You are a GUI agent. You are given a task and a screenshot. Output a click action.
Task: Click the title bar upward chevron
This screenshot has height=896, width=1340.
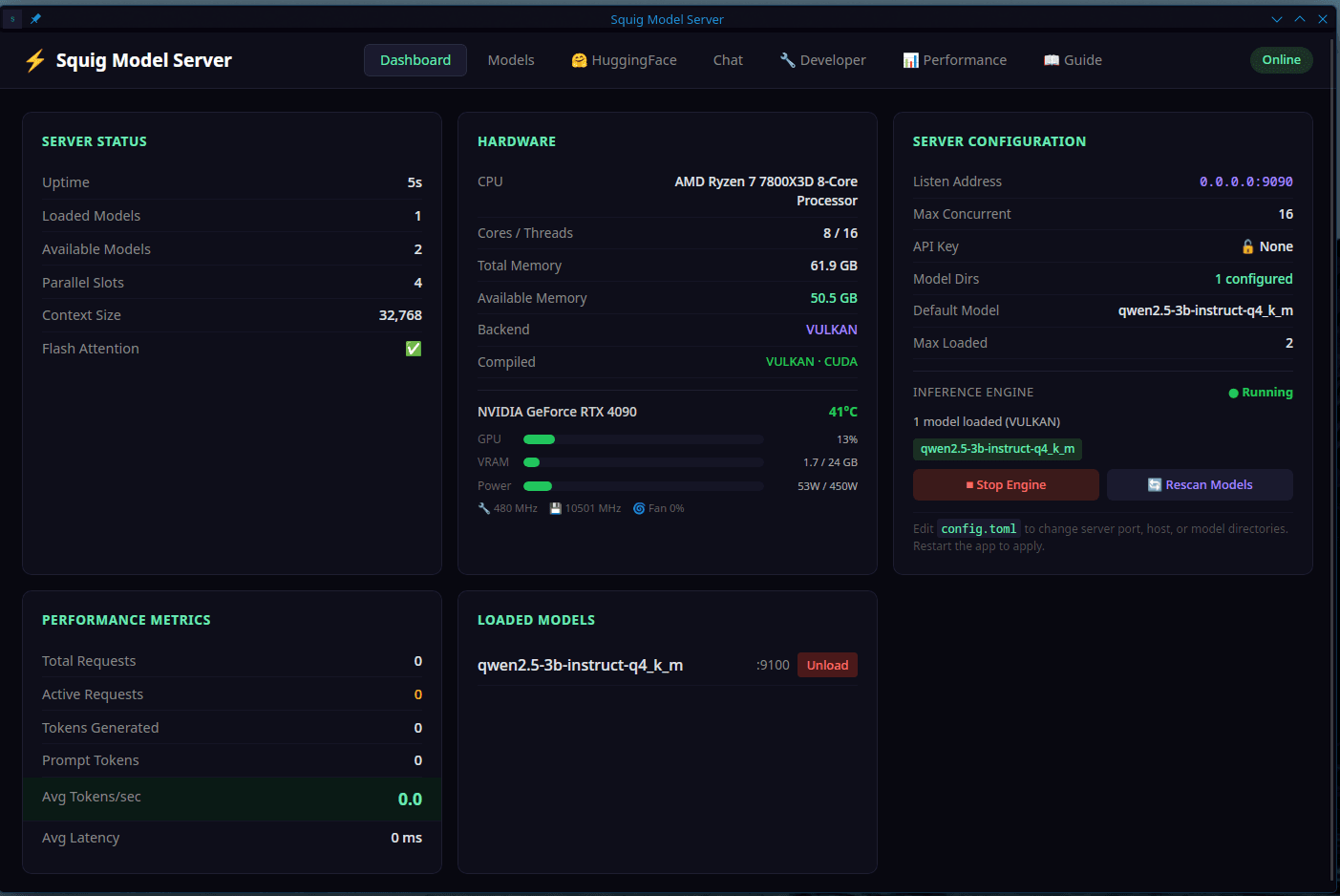coord(1300,19)
